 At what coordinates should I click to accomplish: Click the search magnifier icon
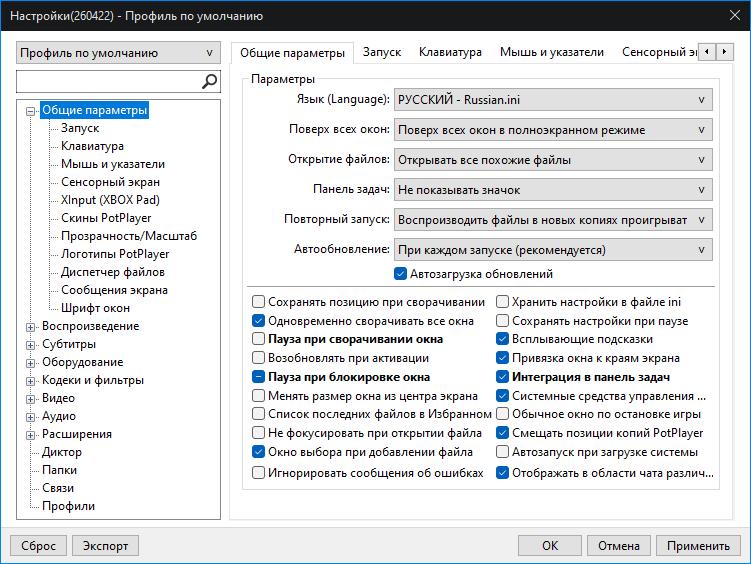[x=209, y=81]
